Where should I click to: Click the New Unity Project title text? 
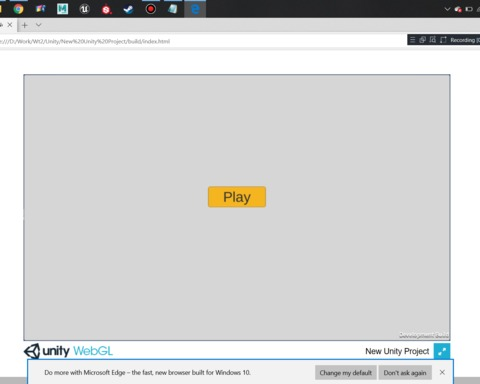397,351
